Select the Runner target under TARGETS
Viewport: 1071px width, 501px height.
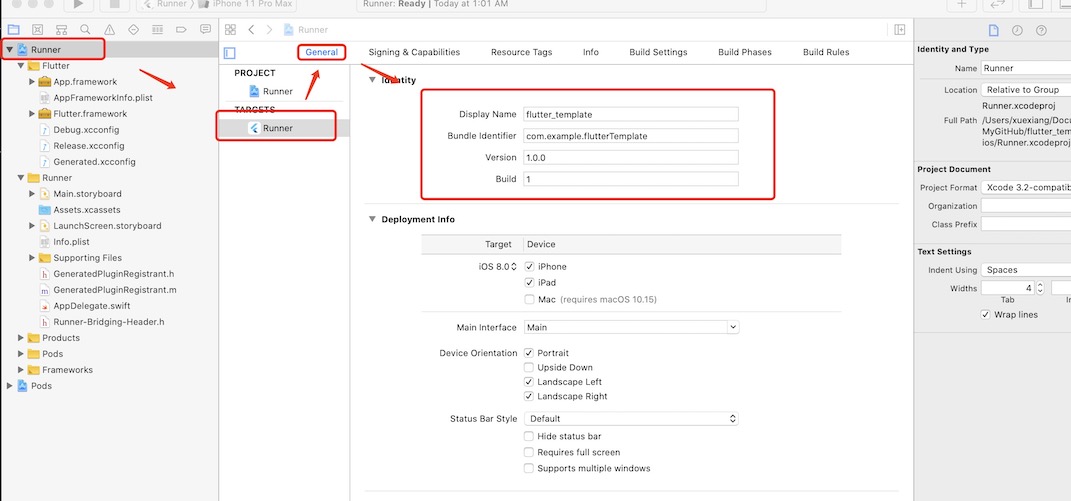pos(271,128)
